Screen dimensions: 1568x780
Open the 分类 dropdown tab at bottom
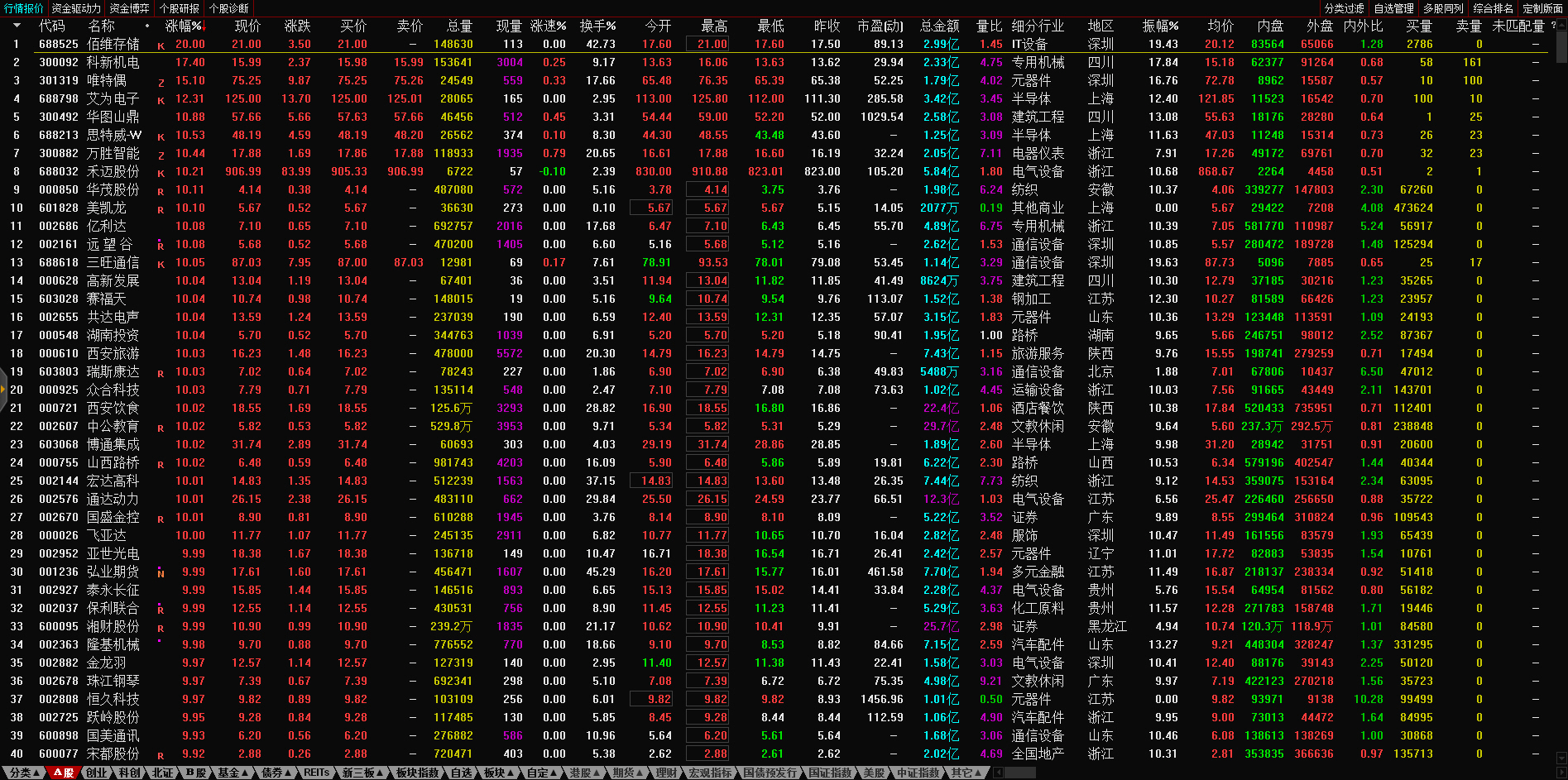(x=24, y=773)
